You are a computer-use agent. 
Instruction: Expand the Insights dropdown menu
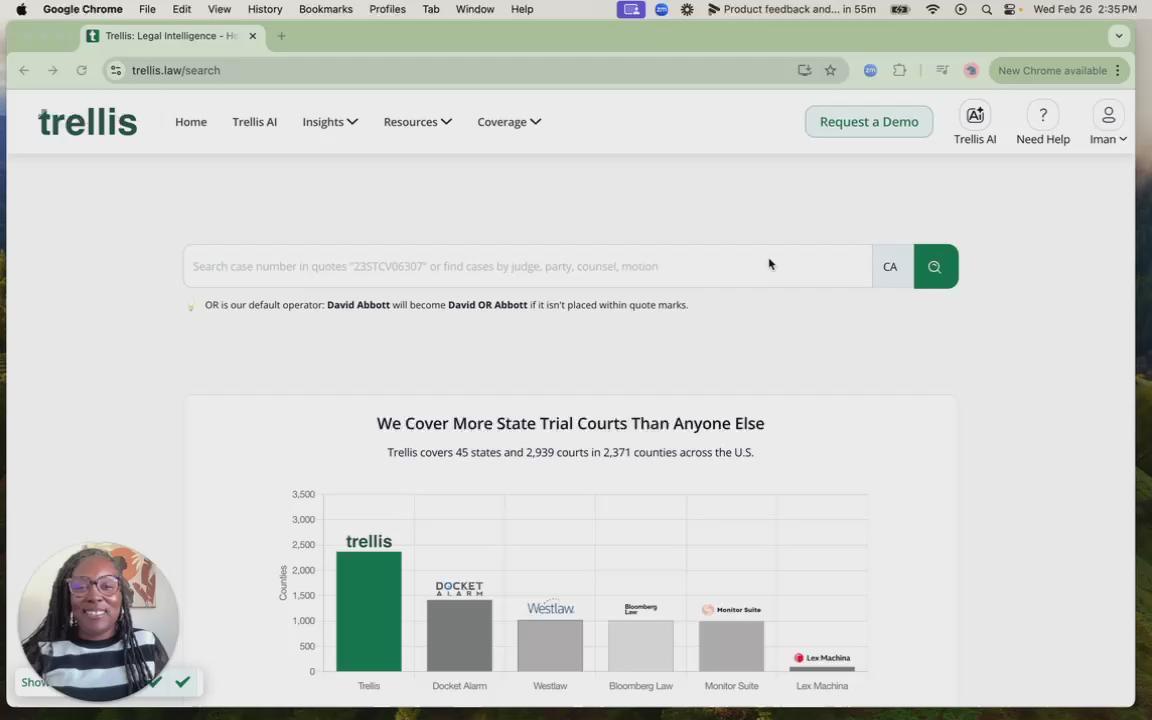coord(330,122)
